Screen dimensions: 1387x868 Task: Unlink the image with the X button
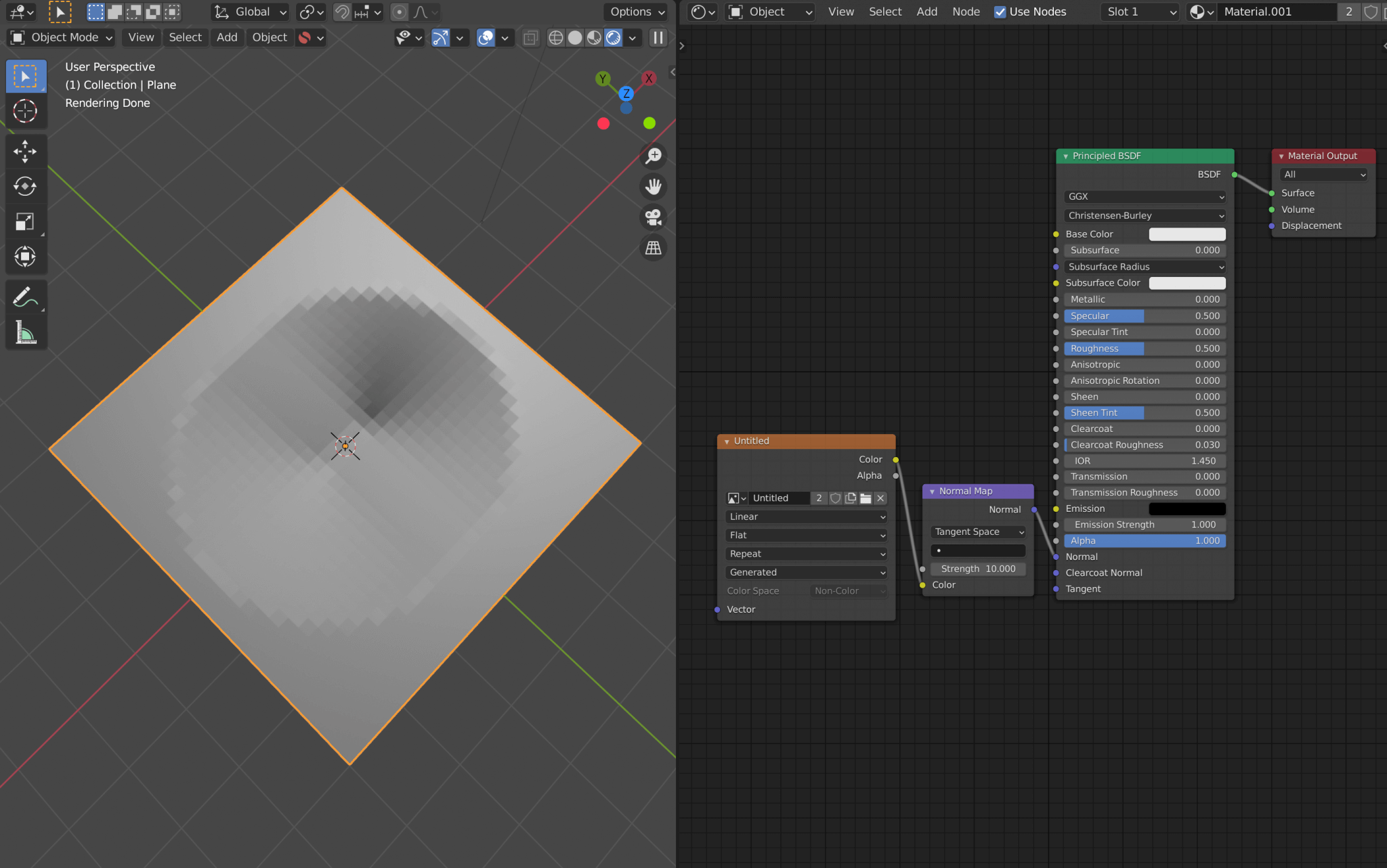click(x=880, y=498)
